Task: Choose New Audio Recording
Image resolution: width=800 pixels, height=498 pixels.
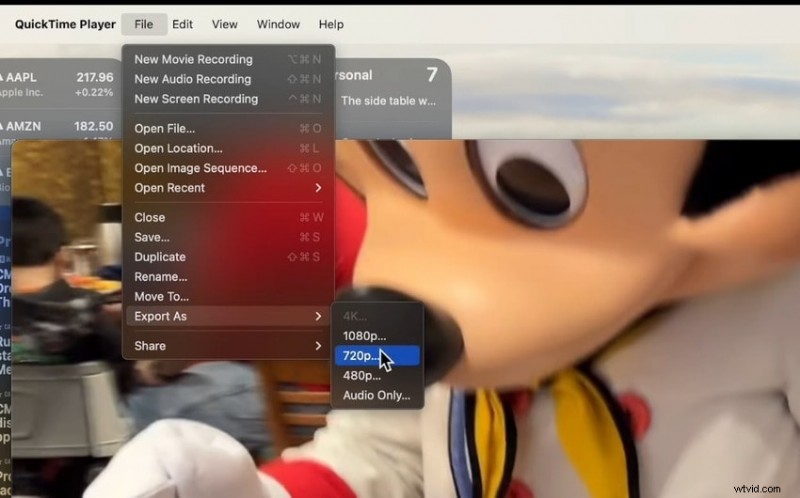Action: click(x=228, y=79)
